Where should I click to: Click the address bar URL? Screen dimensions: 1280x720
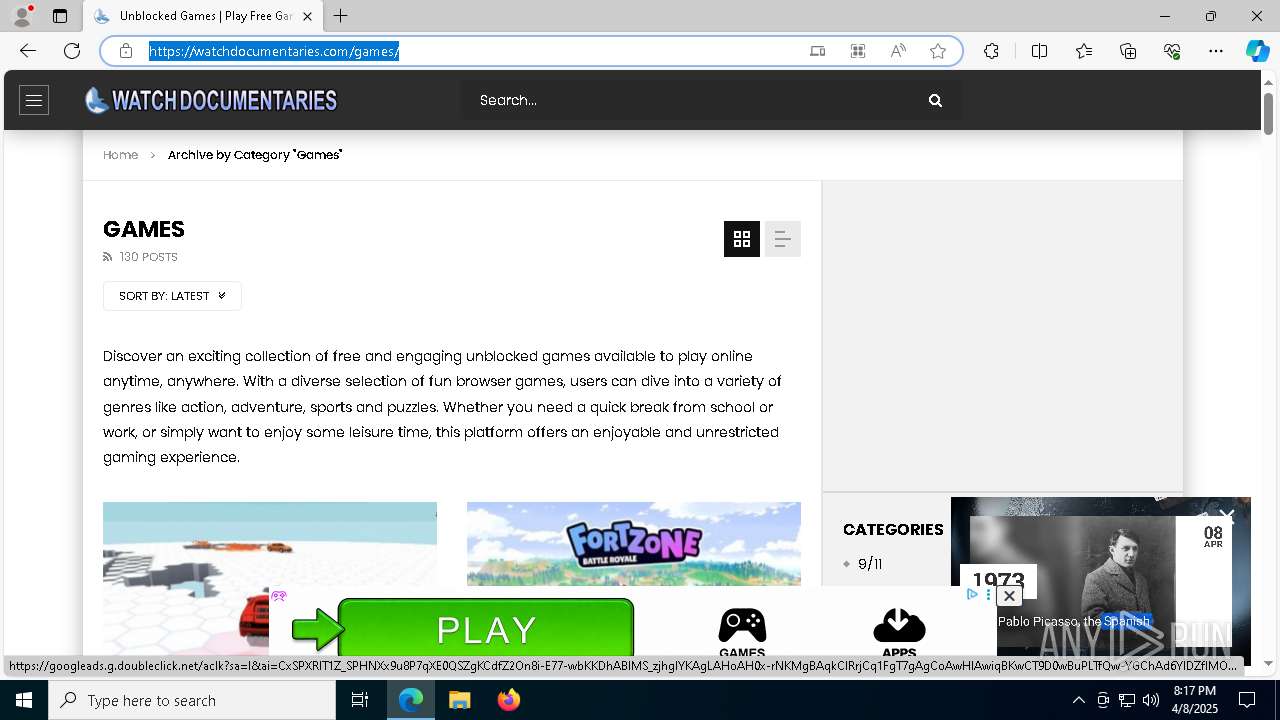click(275, 51)
